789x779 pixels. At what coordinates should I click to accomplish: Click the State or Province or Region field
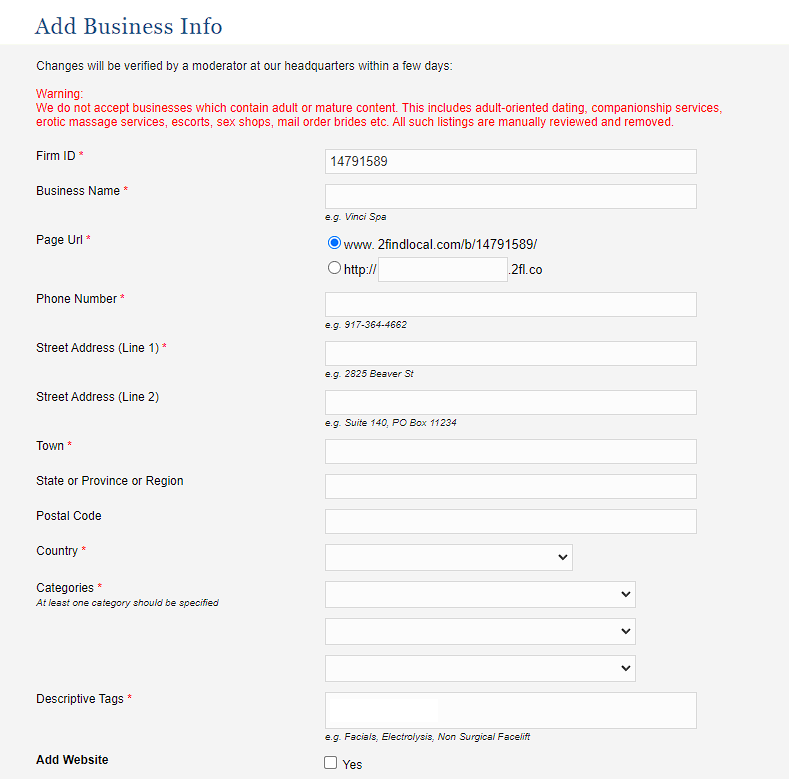pyautogui.click(x=511, y=486)
